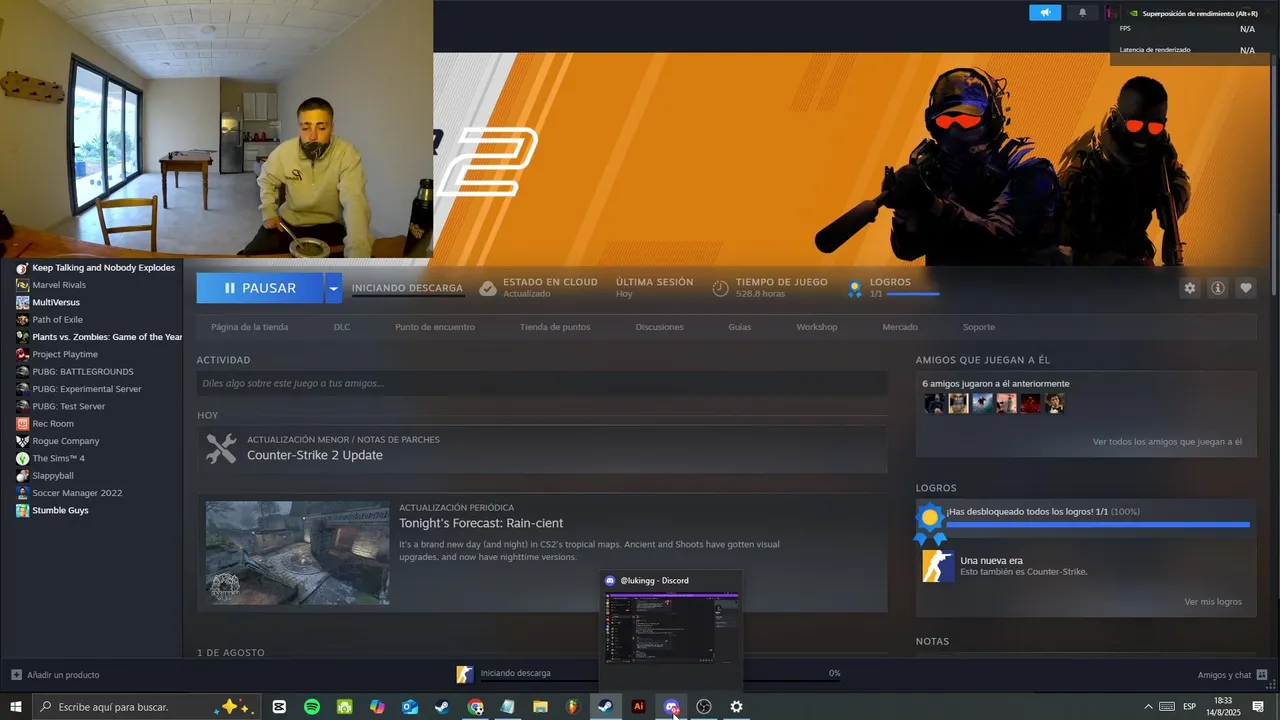
Task: Select MultiVersus in the library list
Action: (x=56, y=302)
